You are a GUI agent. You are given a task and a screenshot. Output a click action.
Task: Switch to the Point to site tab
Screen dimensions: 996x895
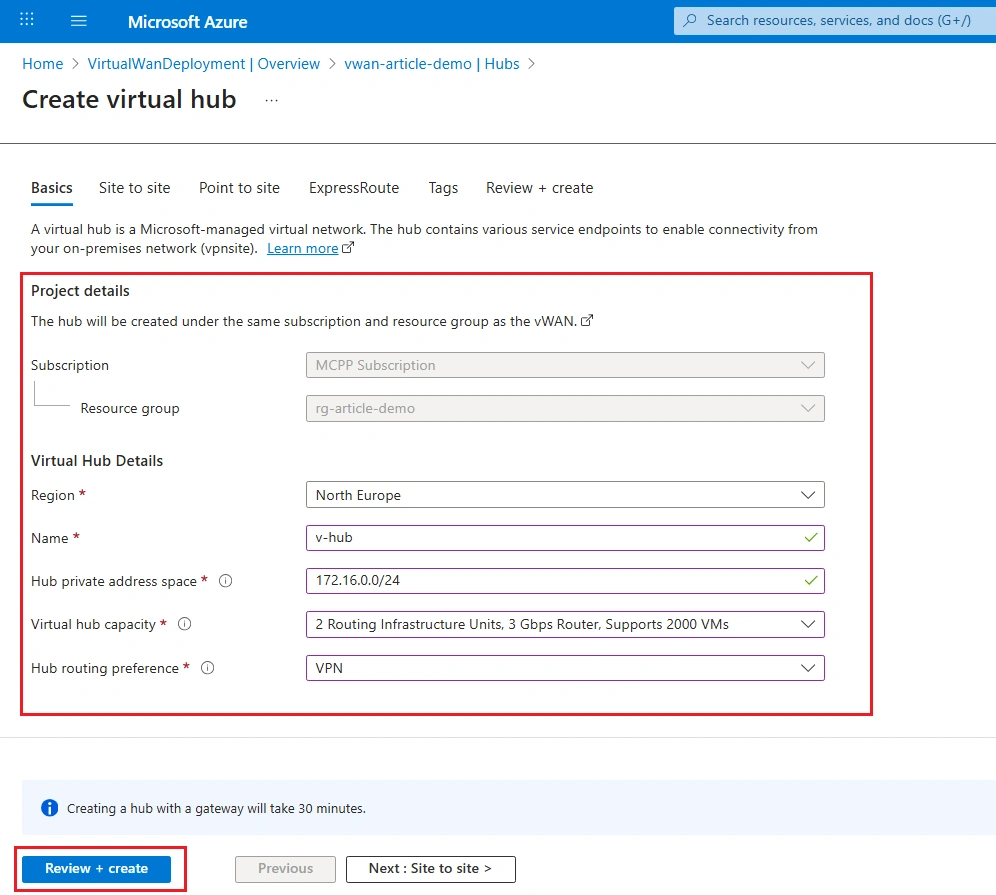pos(239,188)
